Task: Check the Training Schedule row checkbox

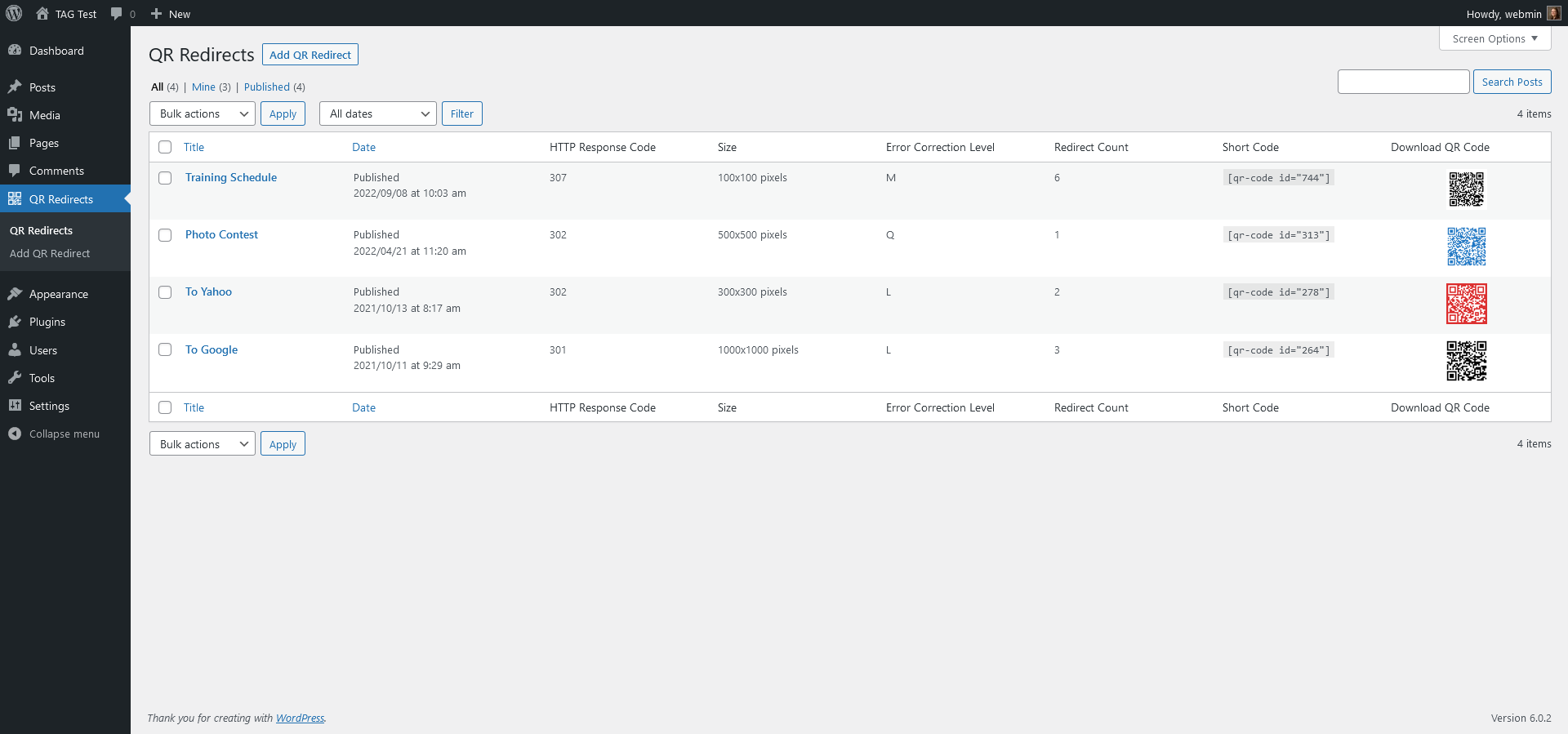Action: click(165, 178)
